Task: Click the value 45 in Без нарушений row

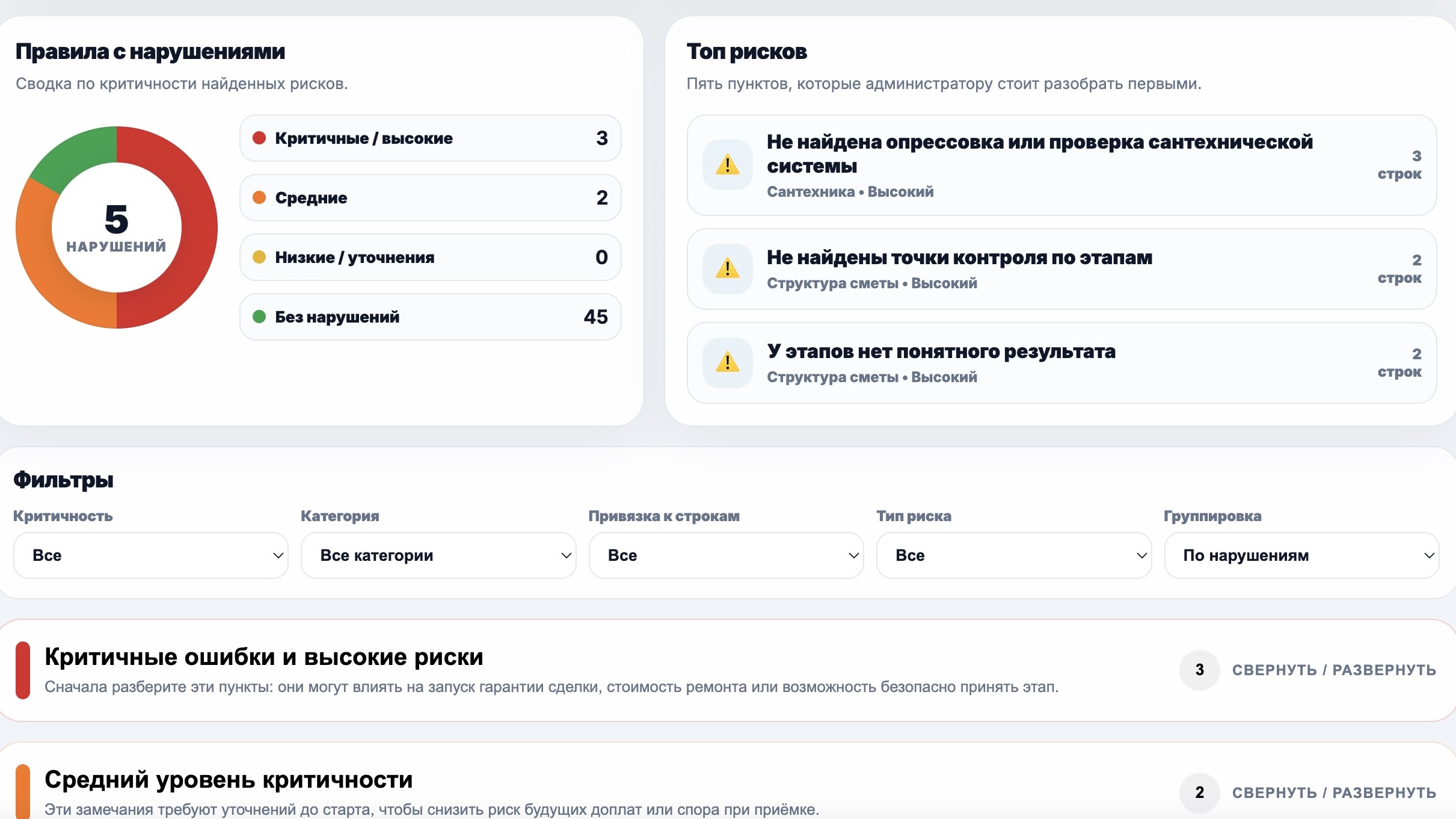Action: (596, 317)
